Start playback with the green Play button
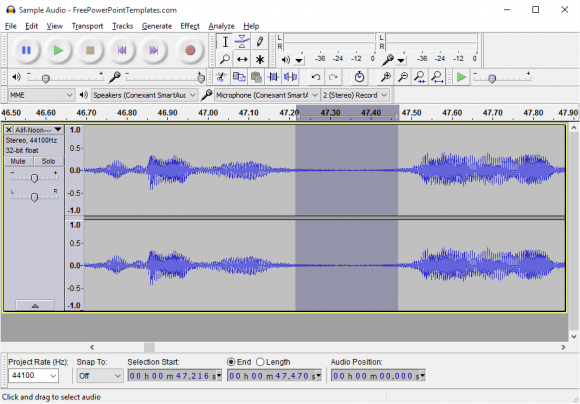This screenshot has height=404, width=580. pyautogui.click(x=58, y=50)
